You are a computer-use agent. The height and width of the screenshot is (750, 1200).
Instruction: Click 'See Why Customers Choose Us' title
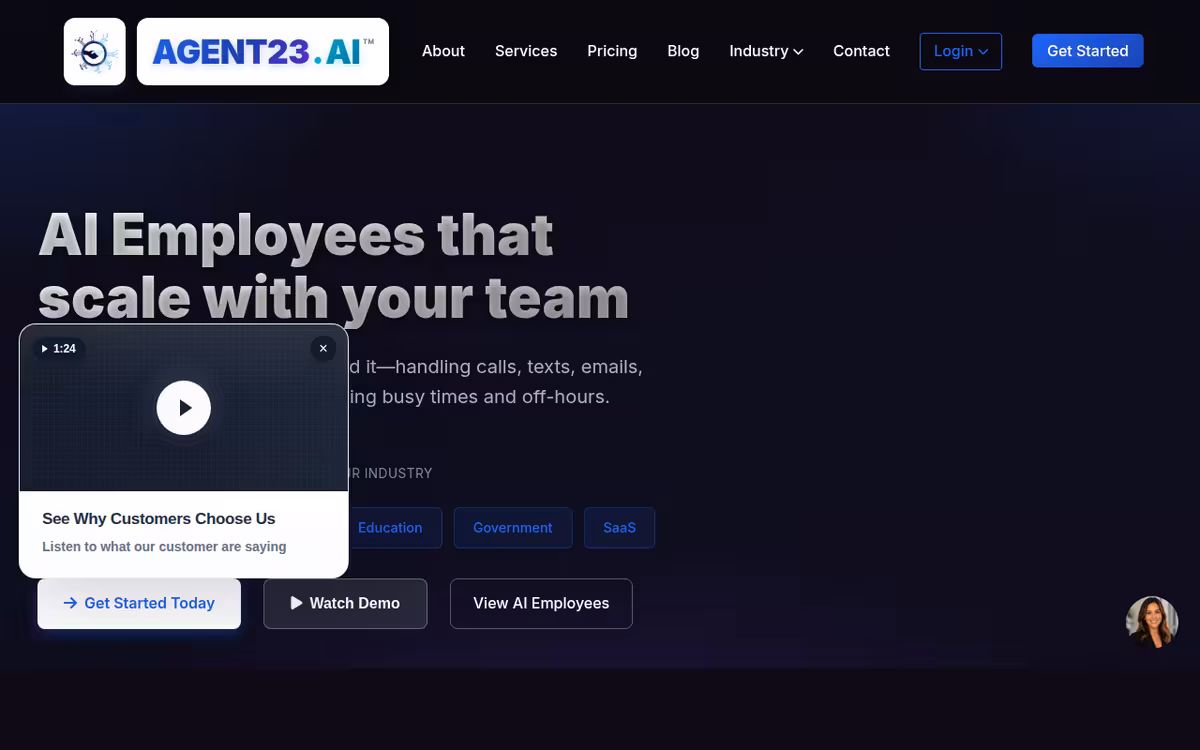coord(159,519)
